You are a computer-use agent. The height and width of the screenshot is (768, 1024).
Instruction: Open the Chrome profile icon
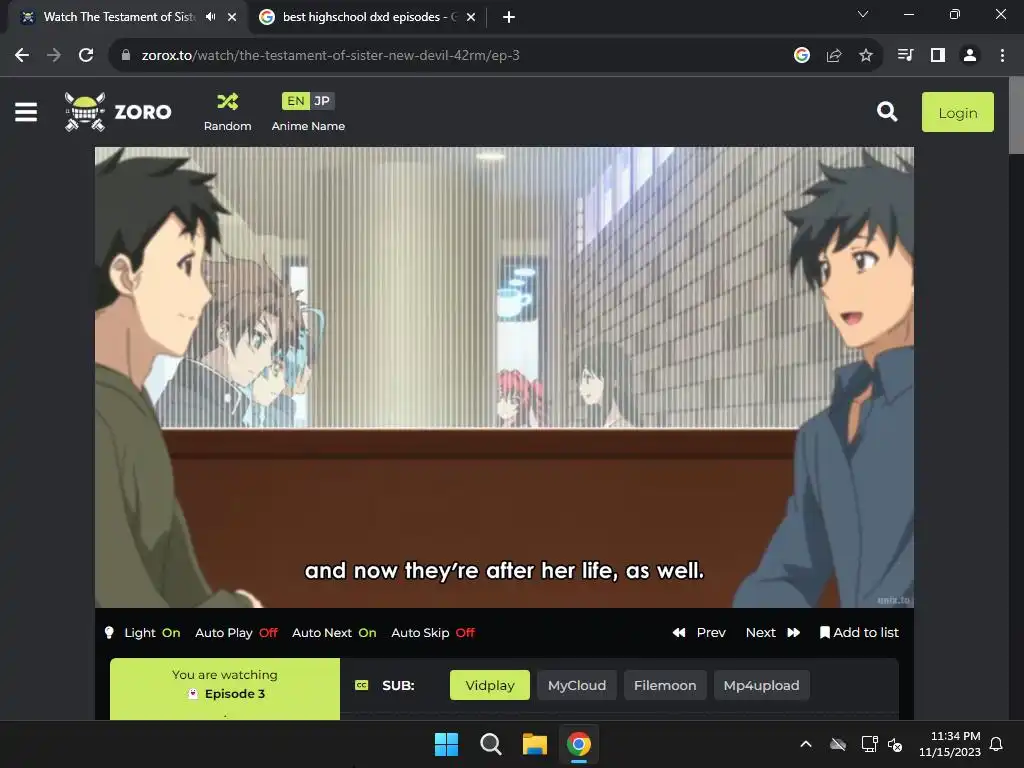970,56
